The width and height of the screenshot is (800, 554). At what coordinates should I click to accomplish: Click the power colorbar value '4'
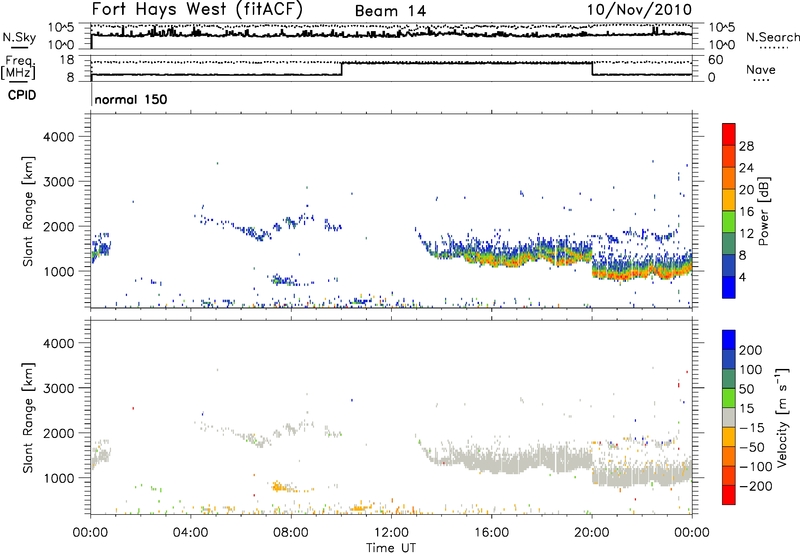pos(743,277)
